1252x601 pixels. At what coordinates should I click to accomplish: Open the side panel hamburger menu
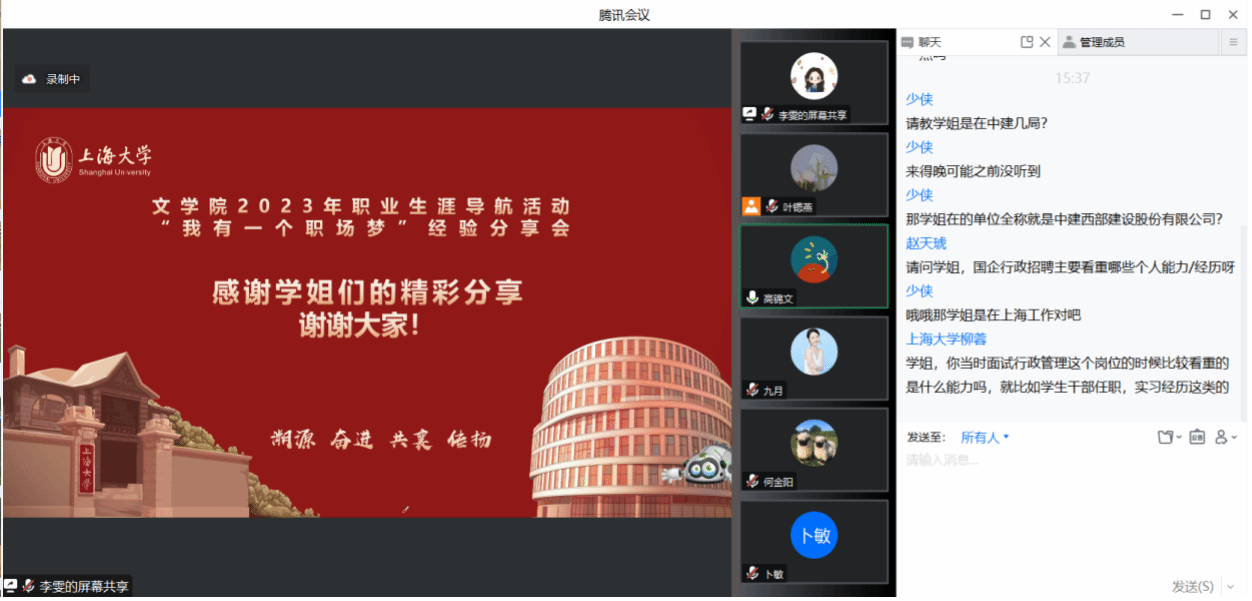point(1235,42)
